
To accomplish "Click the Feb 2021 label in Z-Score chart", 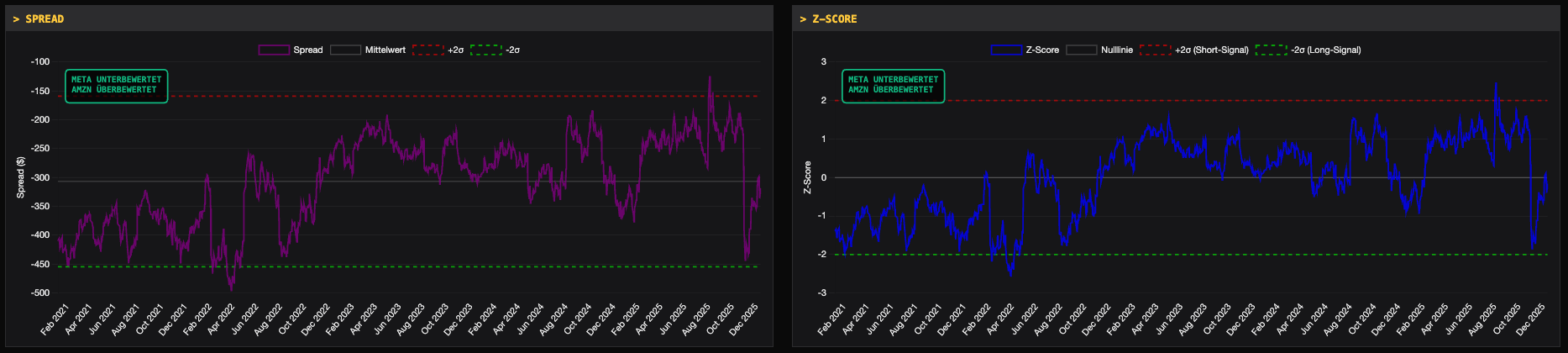I will [x=832, y=320].
